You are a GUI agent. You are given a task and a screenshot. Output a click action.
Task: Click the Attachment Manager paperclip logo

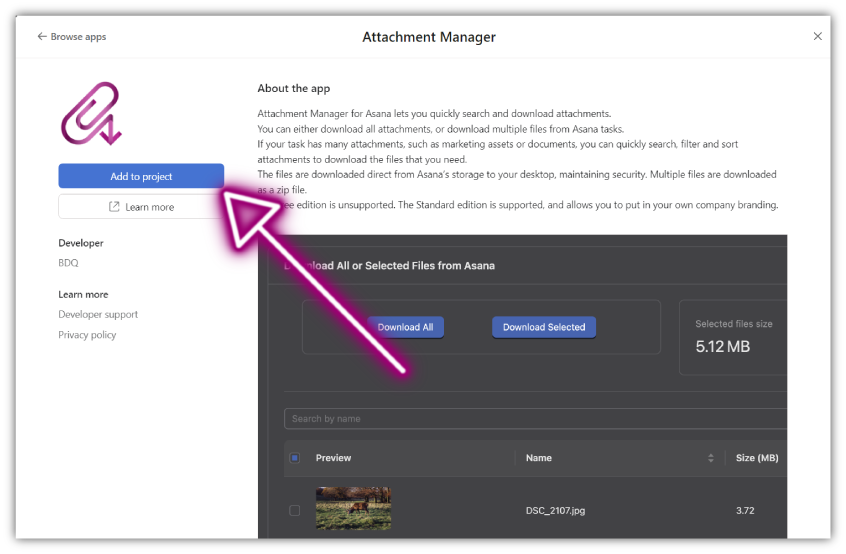point(91,113)
